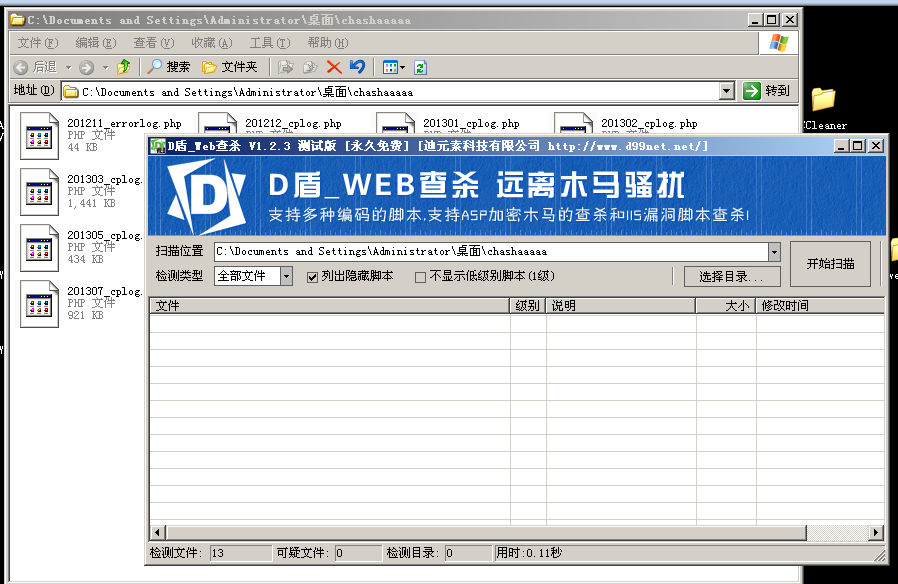The width and height of the screenshot is (898, 584).
Task: Click the 转到 green go arrow
Action: click(x=751, y=90)
